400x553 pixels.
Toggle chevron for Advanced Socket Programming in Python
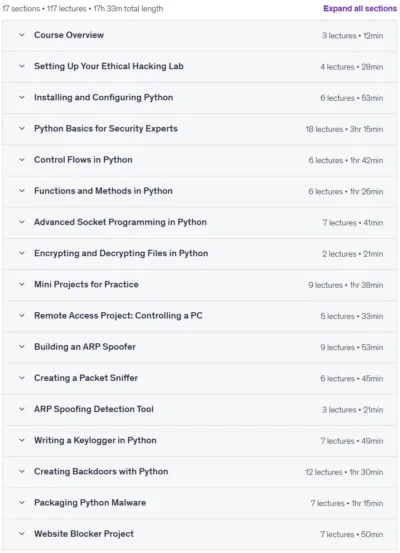22,222
